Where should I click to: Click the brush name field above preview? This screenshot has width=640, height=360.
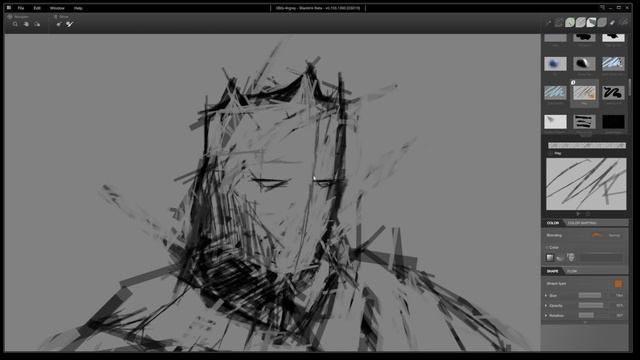[587, 145]
